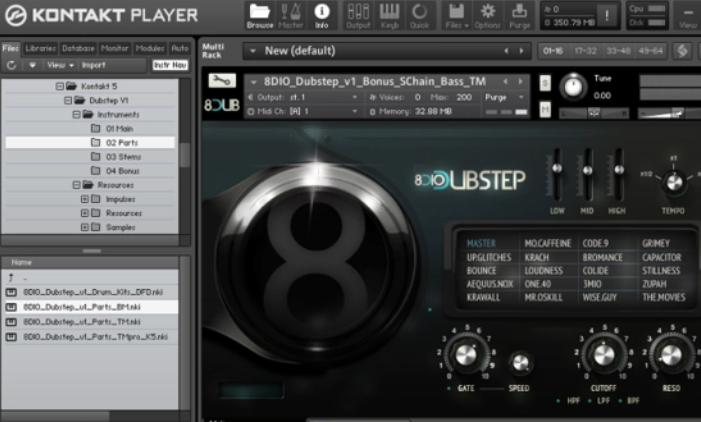Open the Output st.1 dropdown

pyautogui.click(x=355, y=97)
